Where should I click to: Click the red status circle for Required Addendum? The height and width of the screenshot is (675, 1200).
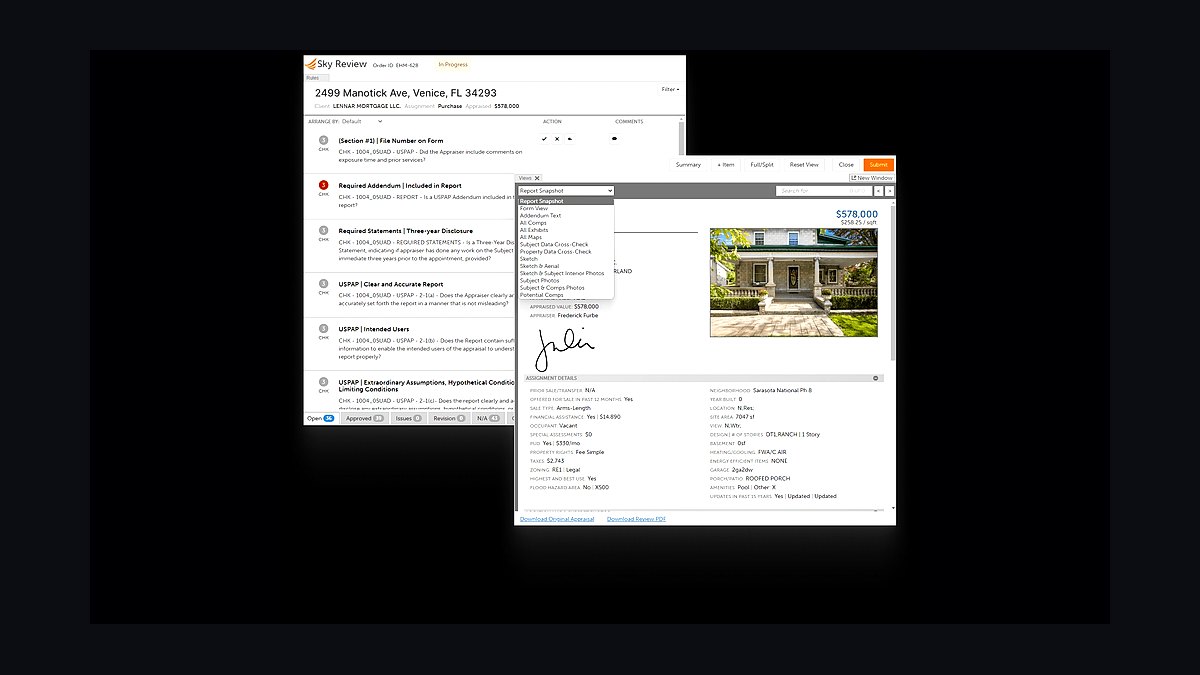[323, 185]
